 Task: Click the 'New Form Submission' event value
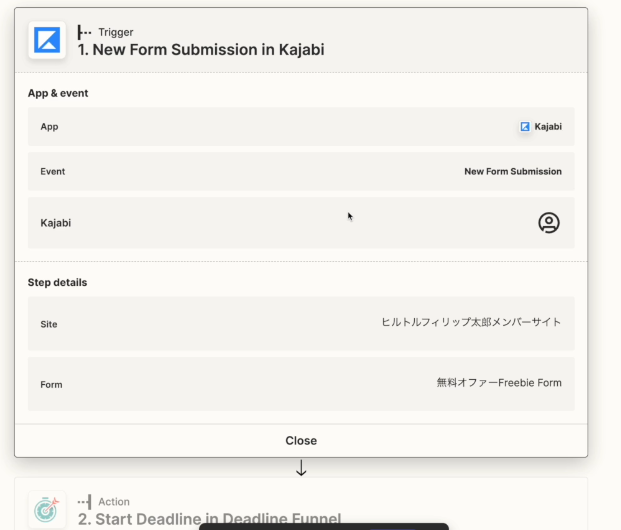point(513,172)
